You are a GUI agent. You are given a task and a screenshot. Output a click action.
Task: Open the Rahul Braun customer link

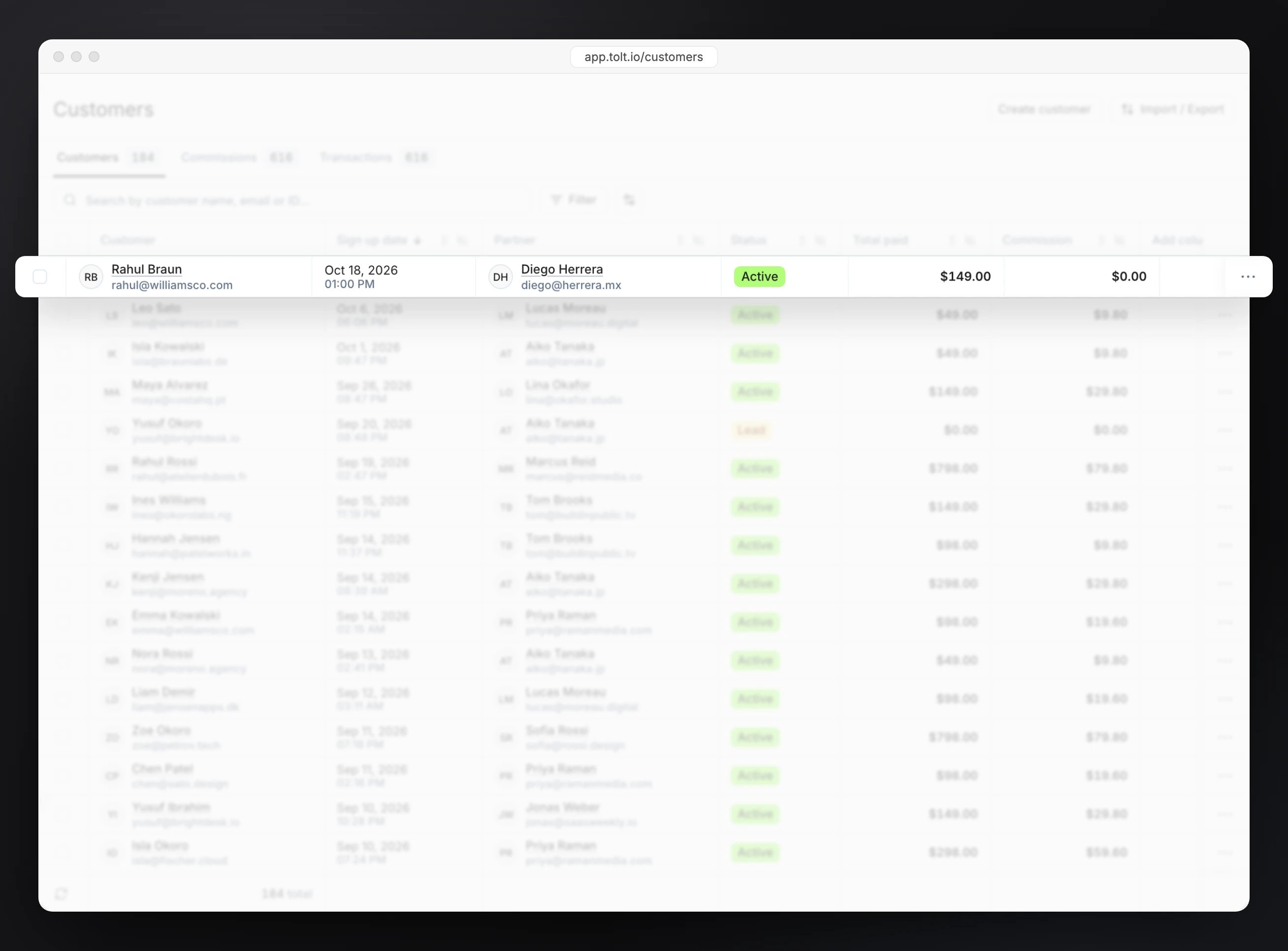click(146, 269)
